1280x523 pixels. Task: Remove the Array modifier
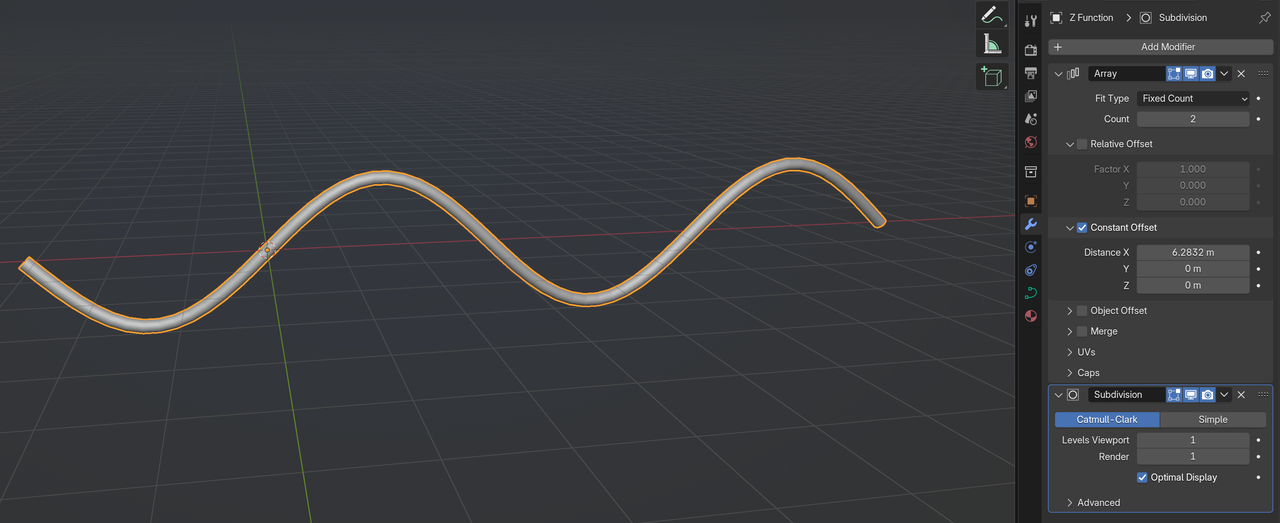tap(1241, 73)
